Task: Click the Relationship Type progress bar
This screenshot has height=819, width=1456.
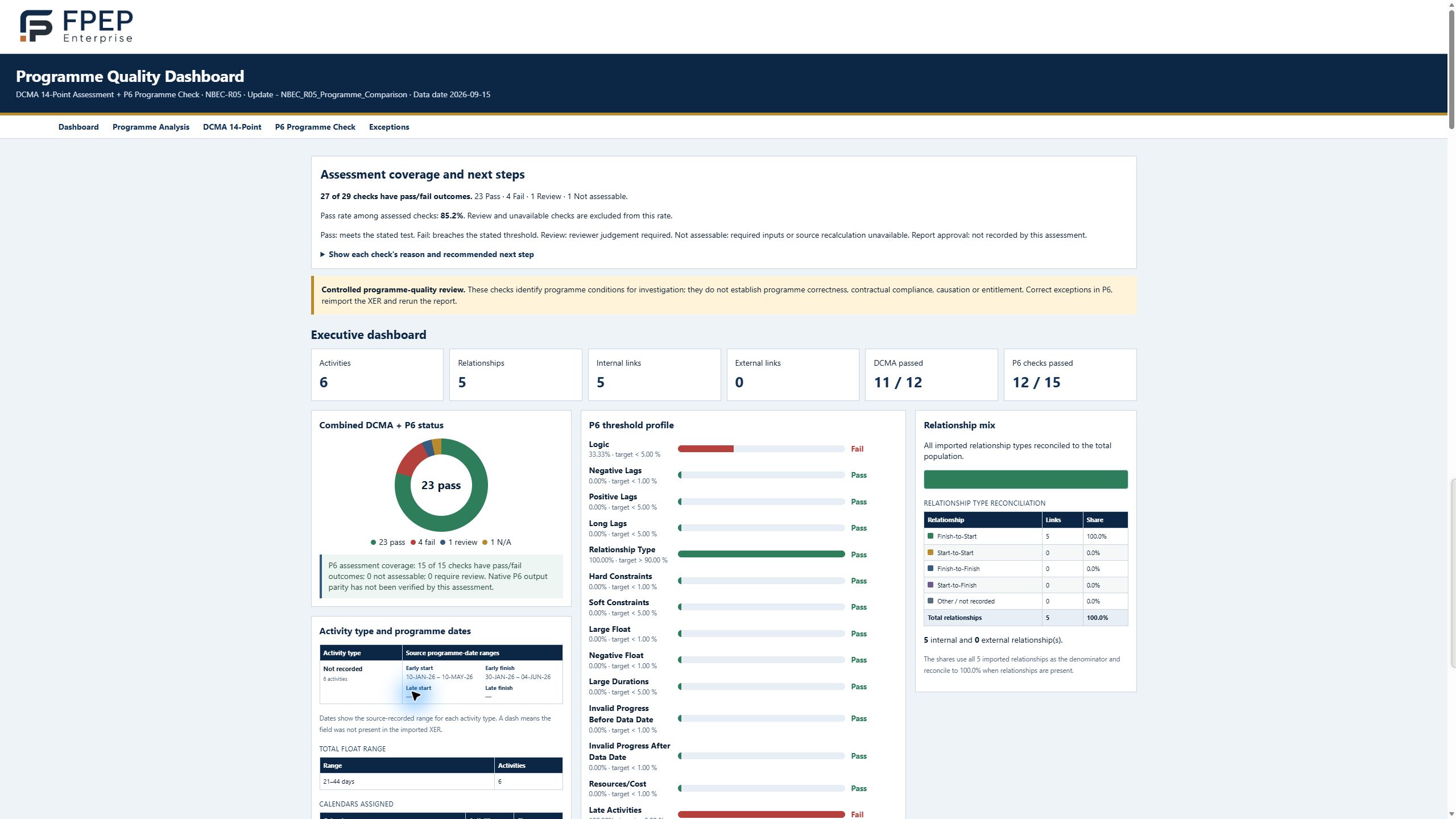Action: point(761,554)
